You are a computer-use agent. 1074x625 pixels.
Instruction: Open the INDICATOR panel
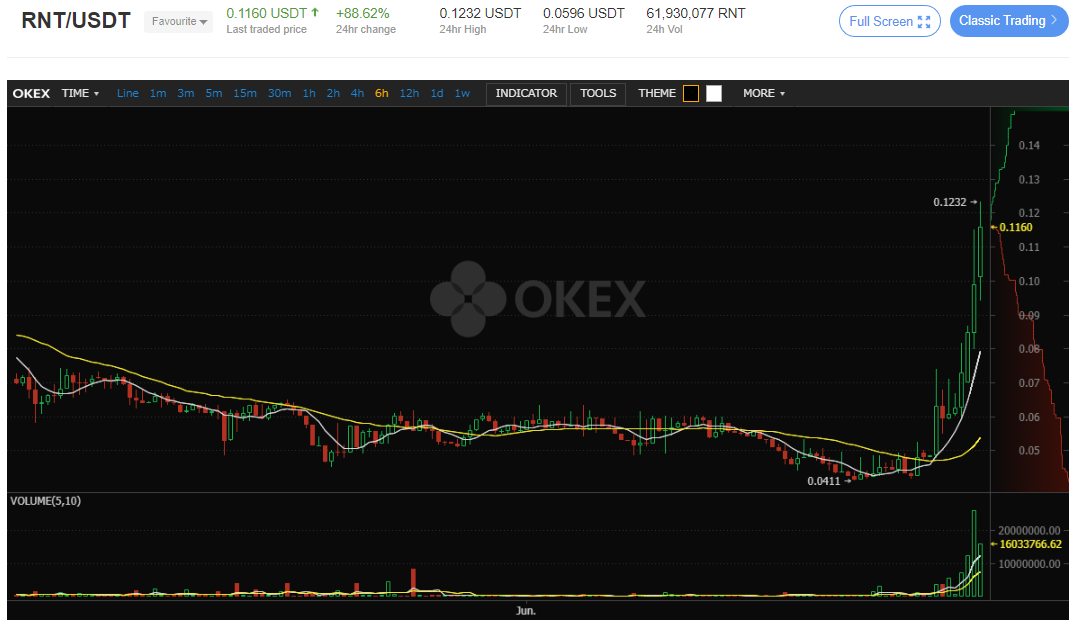pos(526,93)
